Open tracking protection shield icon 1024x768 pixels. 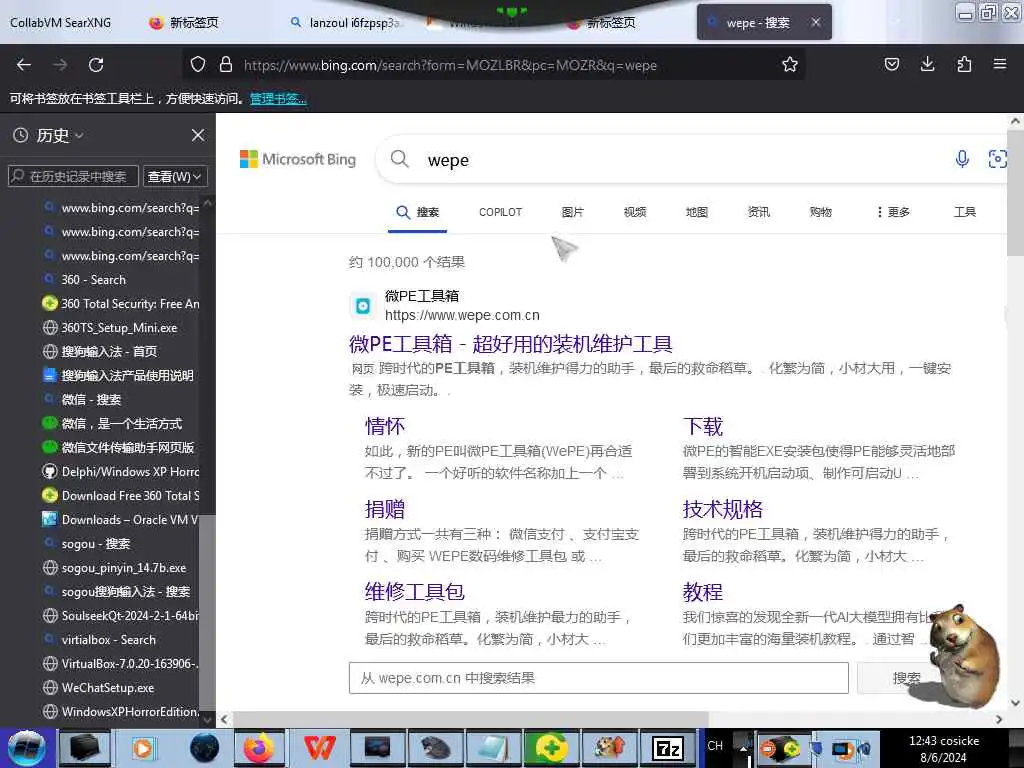198,65
